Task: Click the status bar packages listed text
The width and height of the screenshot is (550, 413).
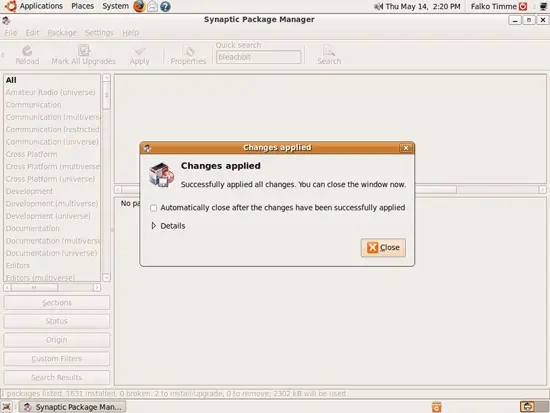Action: tap(173, 394)
